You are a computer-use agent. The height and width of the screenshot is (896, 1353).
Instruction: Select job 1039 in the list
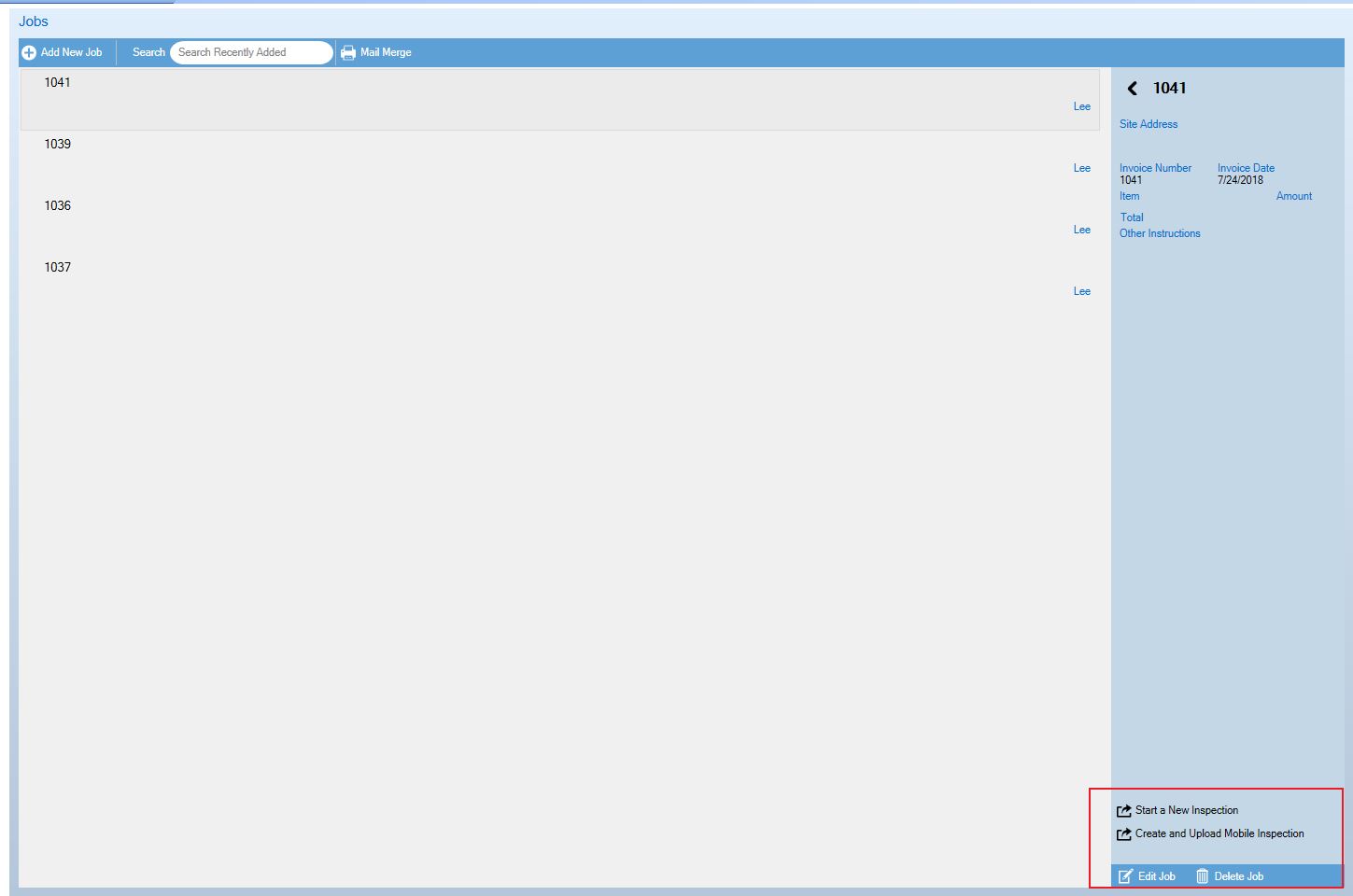point(560,161)
